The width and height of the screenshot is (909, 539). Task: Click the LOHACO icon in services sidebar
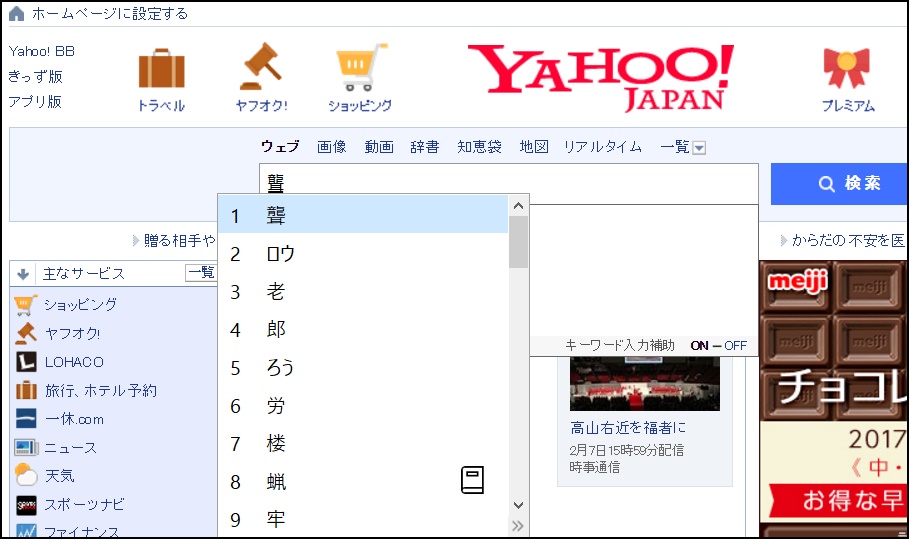[x=26, y=362]
